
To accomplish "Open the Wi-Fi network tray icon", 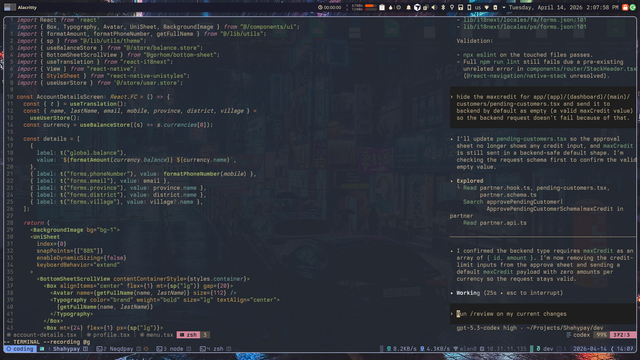I will [487, 7].
